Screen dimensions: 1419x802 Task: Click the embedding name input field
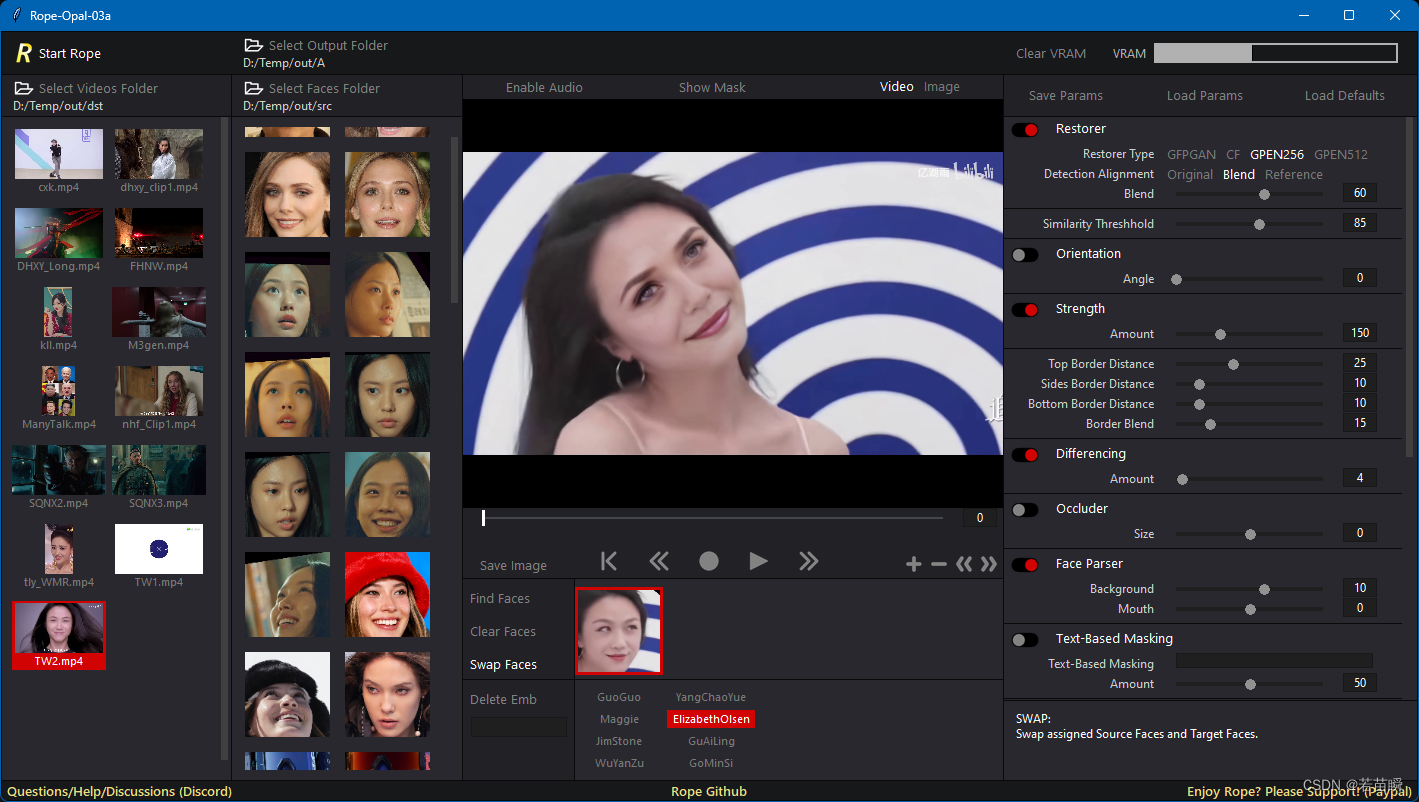pos(519,727)
